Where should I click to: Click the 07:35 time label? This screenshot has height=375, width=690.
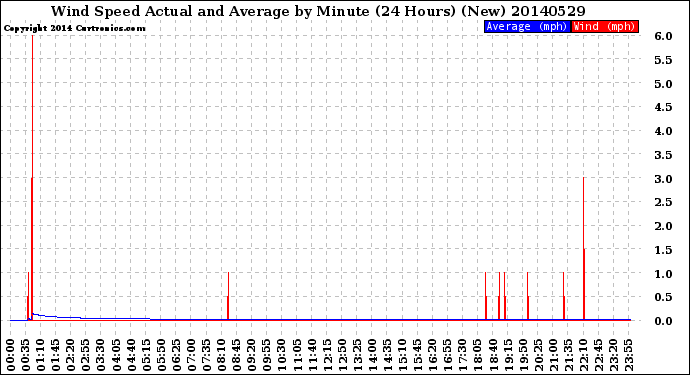[x=206, y=355]
